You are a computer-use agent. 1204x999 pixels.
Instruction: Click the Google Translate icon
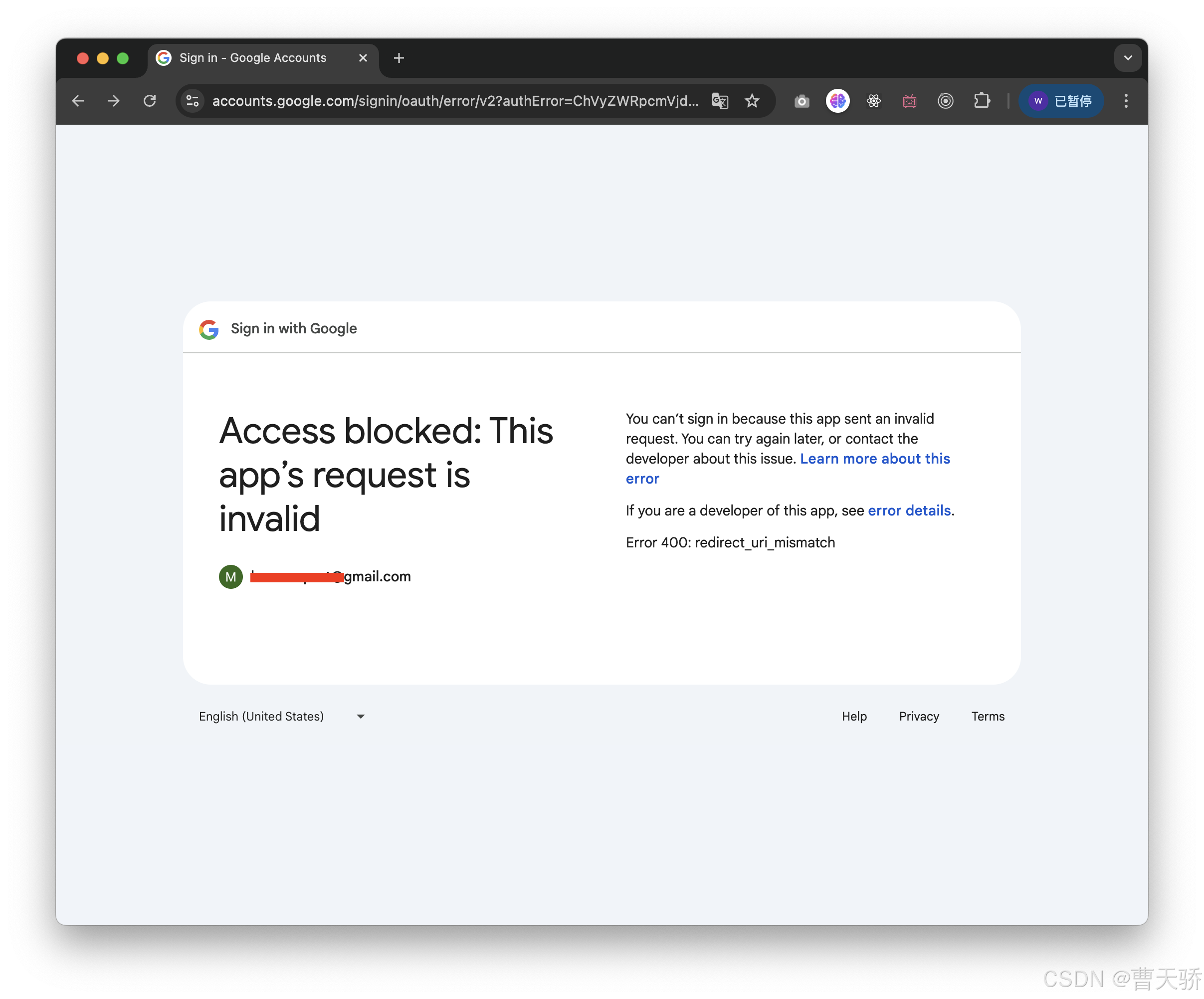tap(720, 101)
